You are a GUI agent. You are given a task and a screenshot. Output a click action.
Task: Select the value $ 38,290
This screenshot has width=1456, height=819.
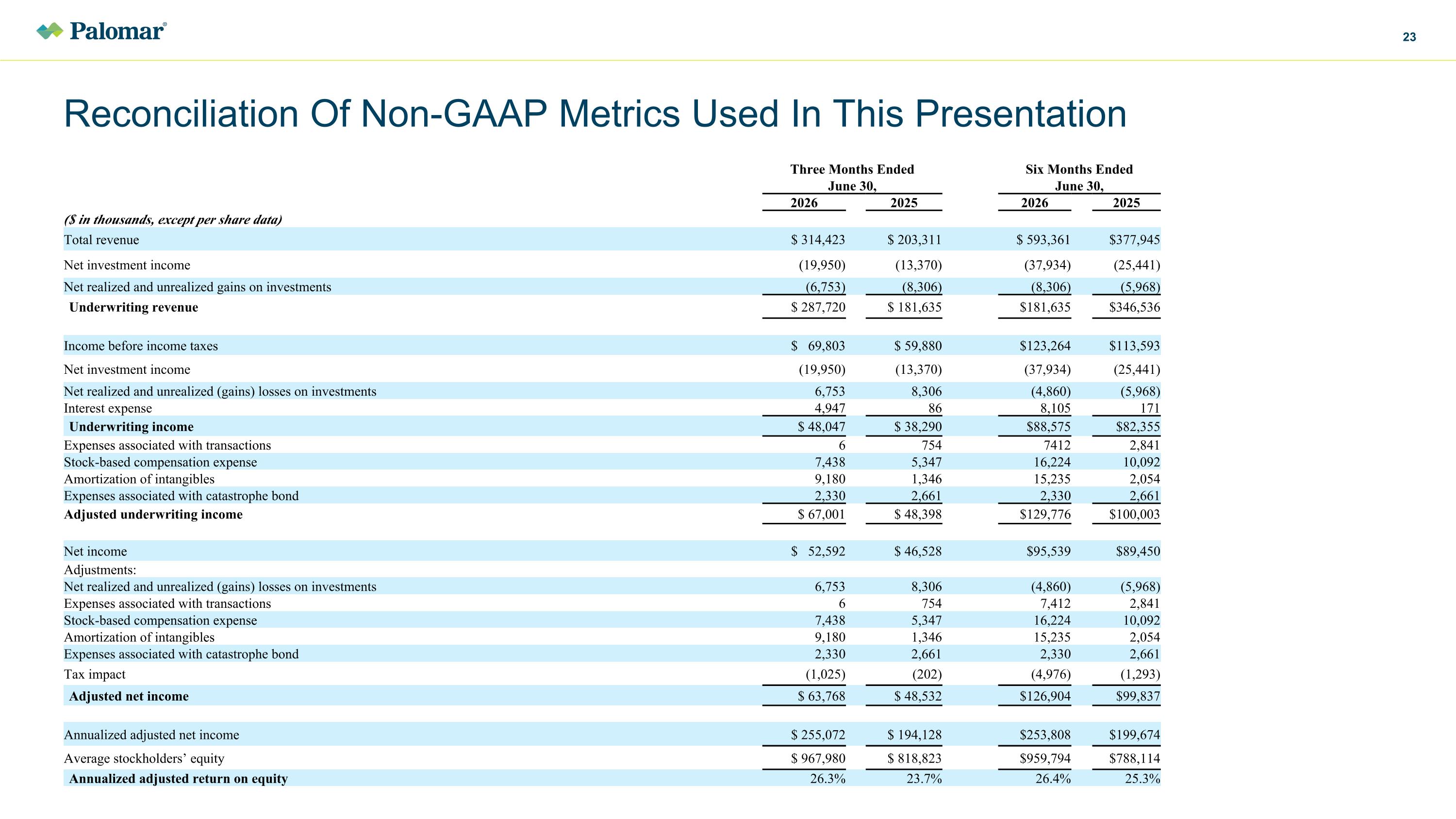click(x=918, y=427)
